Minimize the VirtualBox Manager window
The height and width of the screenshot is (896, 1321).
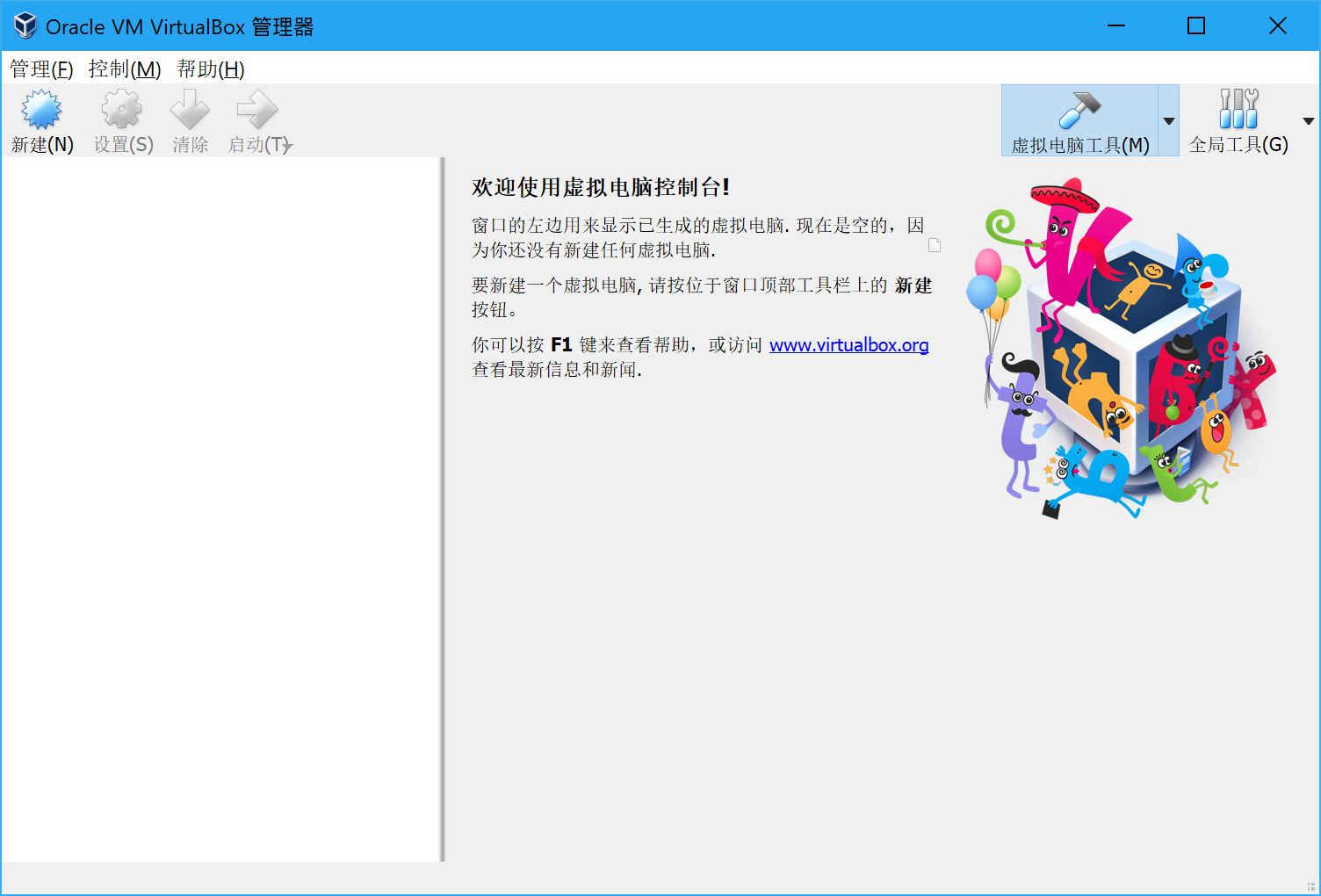[x=1116, y=26]
